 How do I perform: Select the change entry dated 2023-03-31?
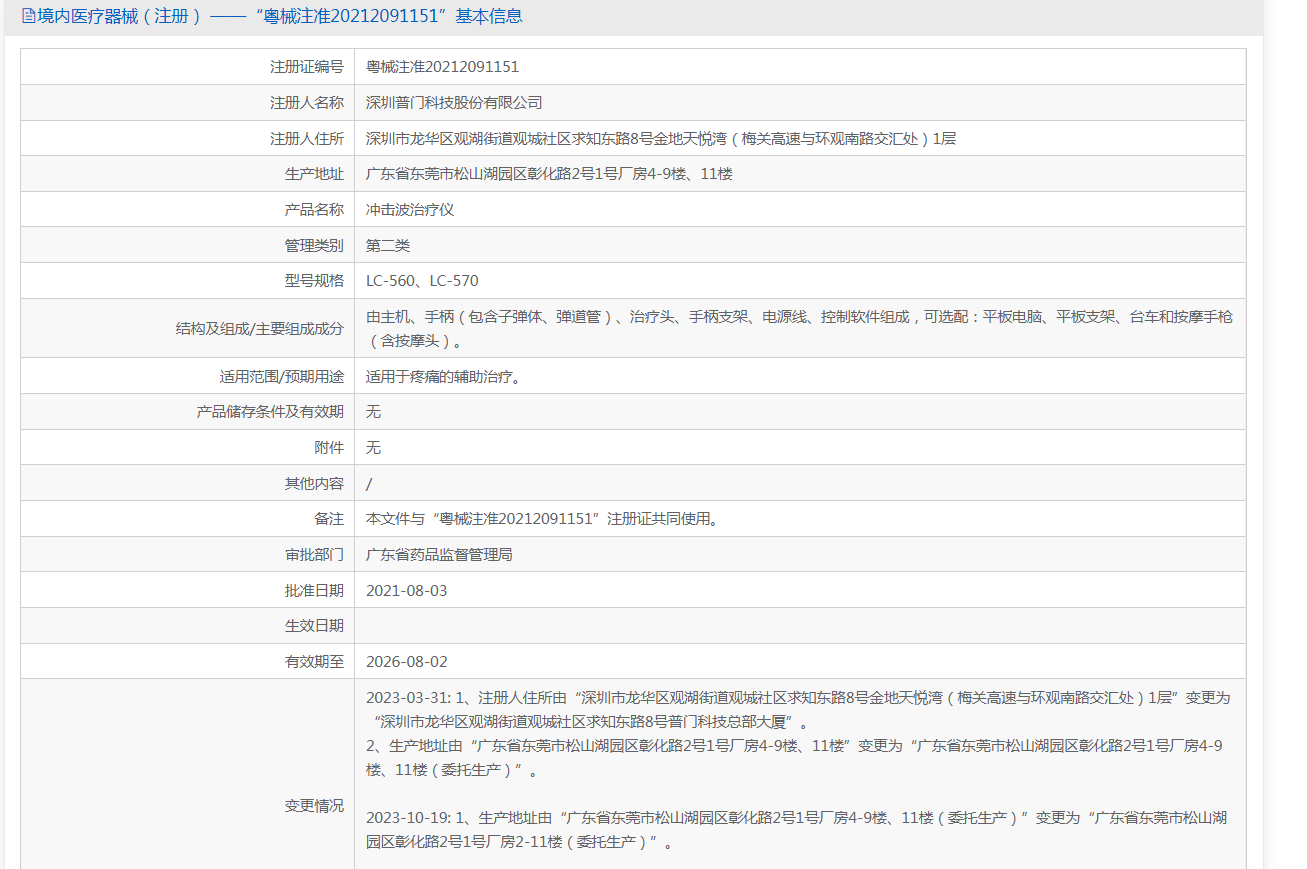[x=798, y=709]
